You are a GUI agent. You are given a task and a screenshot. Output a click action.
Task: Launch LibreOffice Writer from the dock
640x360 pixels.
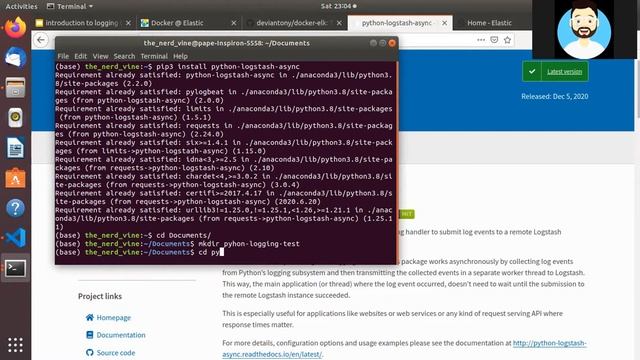(x=16, y=148)
